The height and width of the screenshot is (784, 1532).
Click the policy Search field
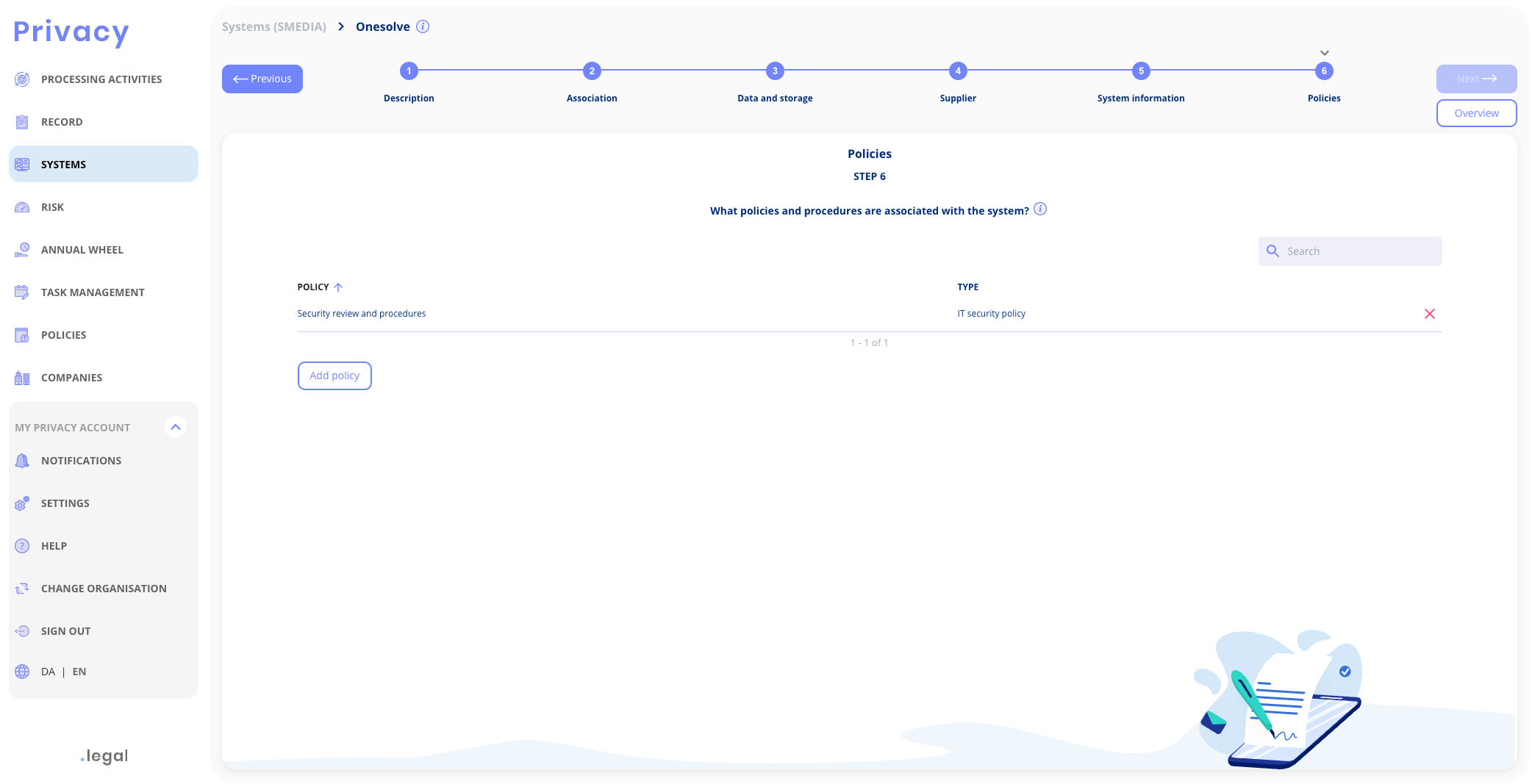tap(1350, 251)
